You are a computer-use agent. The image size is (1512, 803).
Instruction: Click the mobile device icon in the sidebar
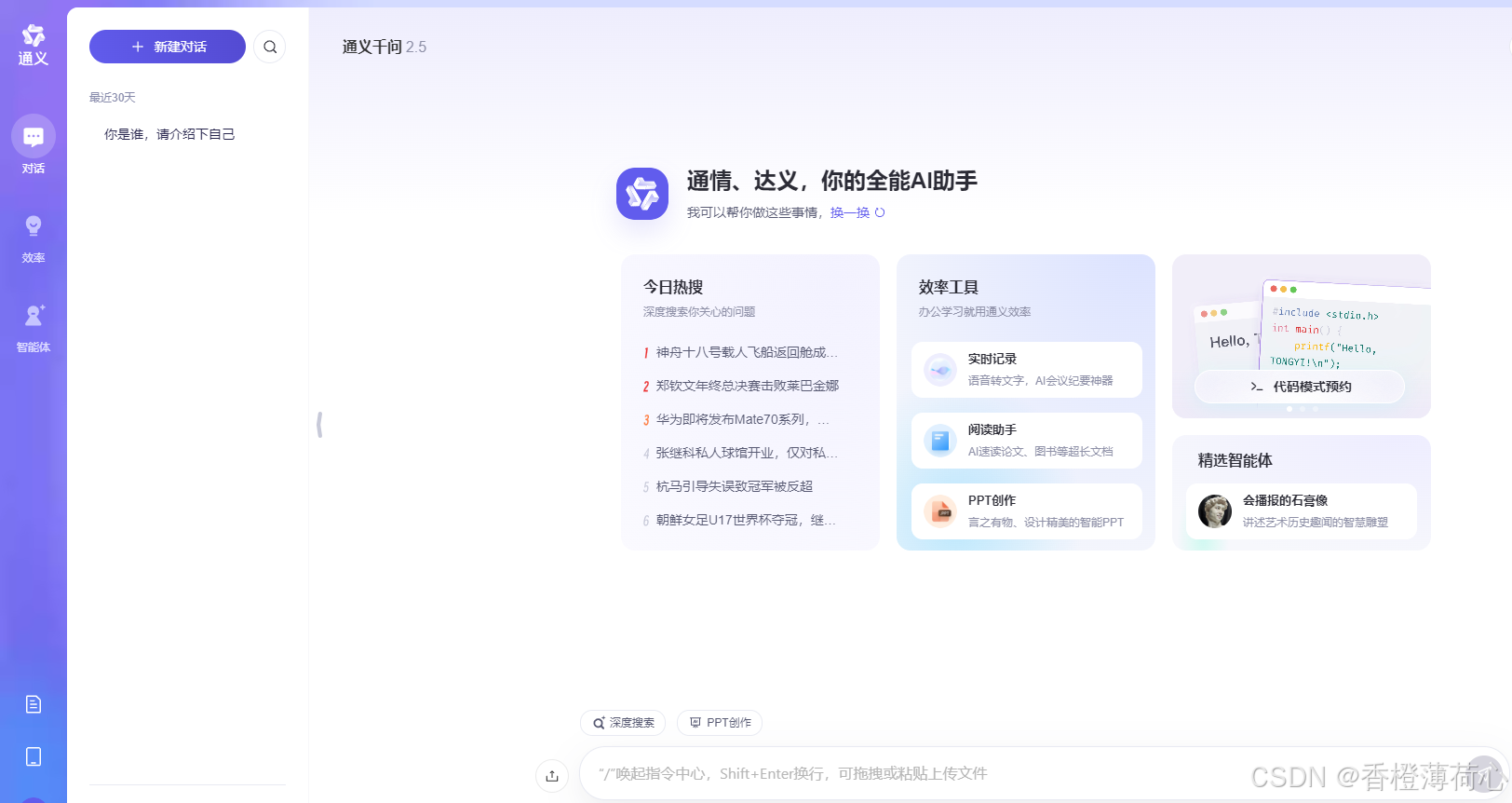pyautogui.click(x=34, y=756)
